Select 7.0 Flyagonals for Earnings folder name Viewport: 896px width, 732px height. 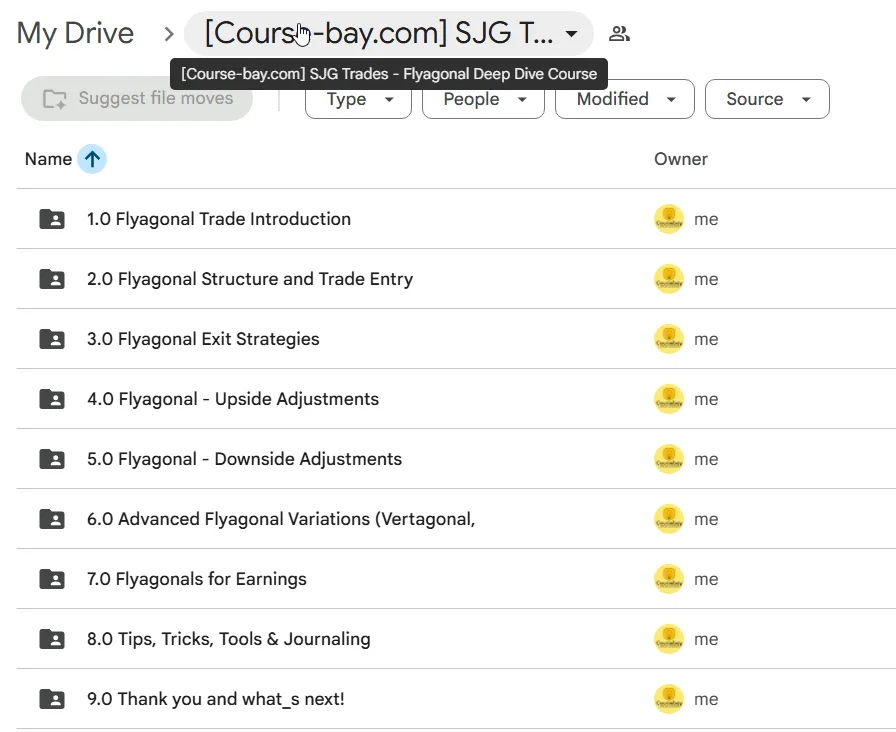[x=197, y=579]
